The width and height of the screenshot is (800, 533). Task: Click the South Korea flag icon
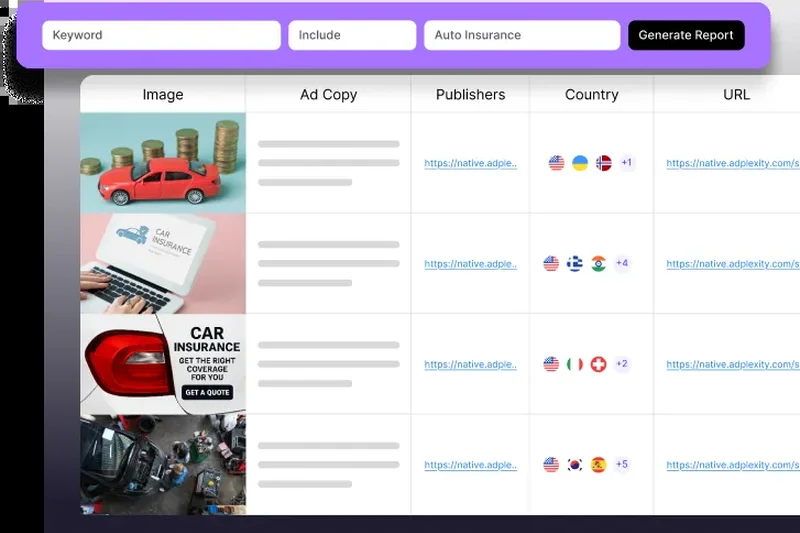coord(575,465)
